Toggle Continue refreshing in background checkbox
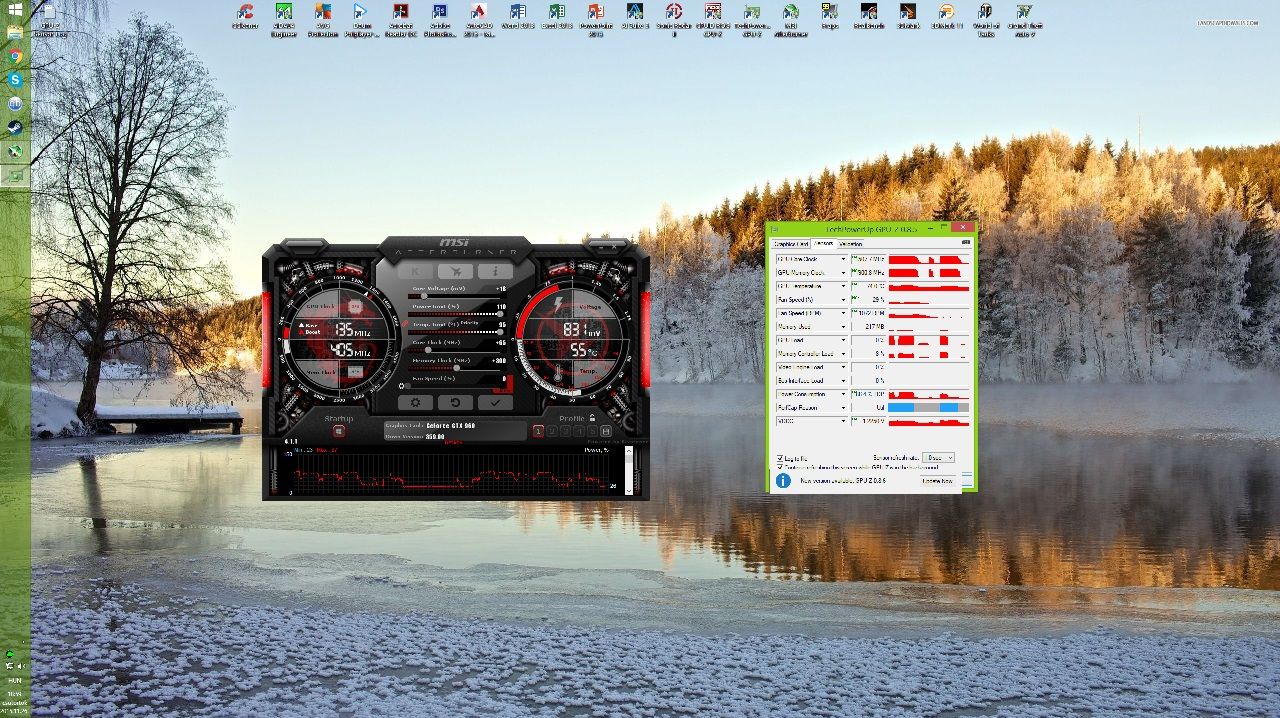1280x718 pixels. point(780,467)
